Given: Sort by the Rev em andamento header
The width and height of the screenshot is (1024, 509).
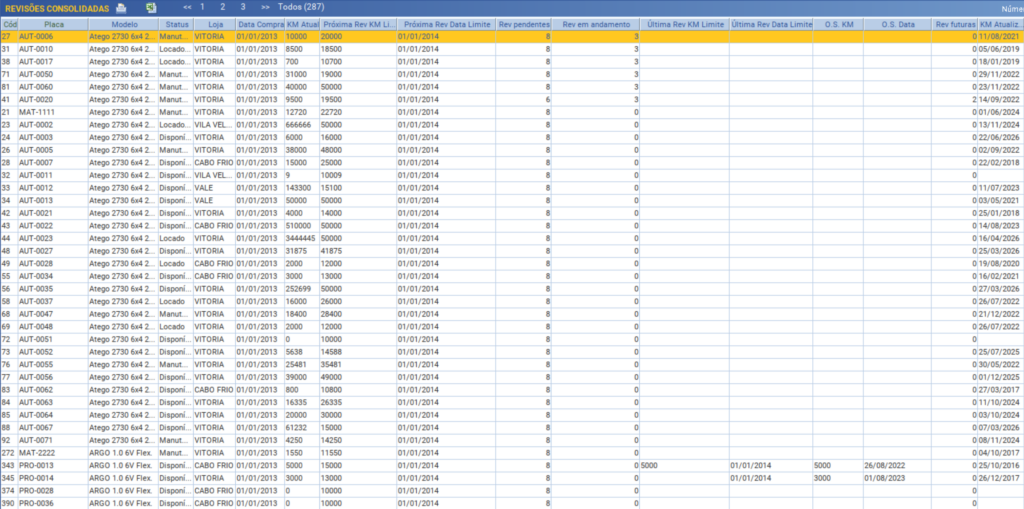Looking at the screenshot, I should (x=596, y=24).
